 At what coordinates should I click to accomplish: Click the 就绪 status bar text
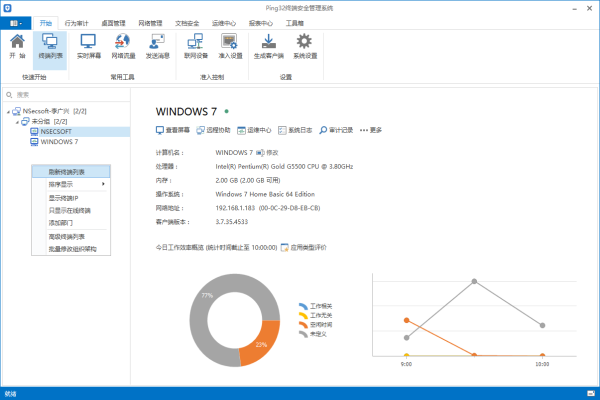tap(10, 393)
